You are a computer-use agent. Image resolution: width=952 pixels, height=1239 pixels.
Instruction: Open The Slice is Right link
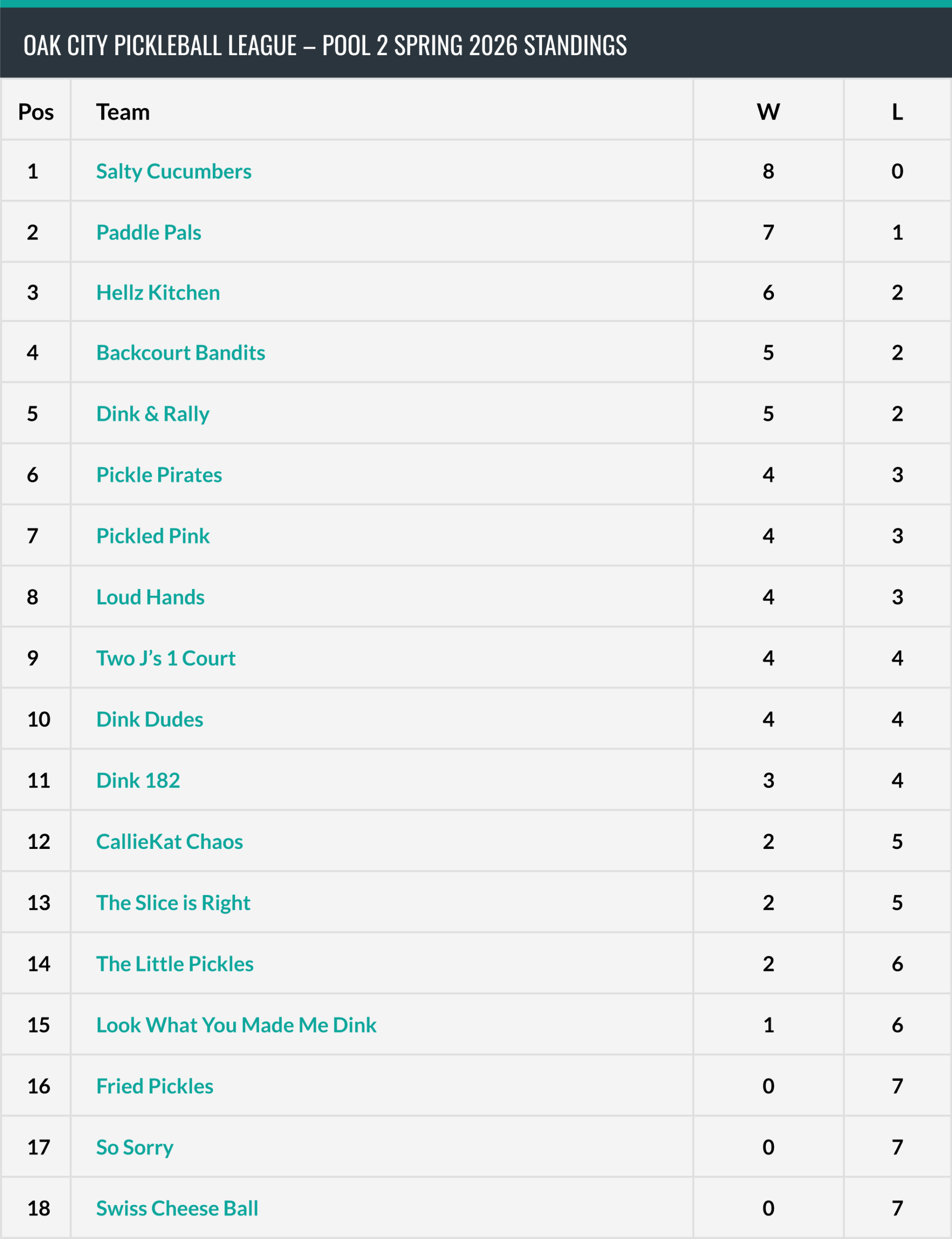click(x=173, y=903)
